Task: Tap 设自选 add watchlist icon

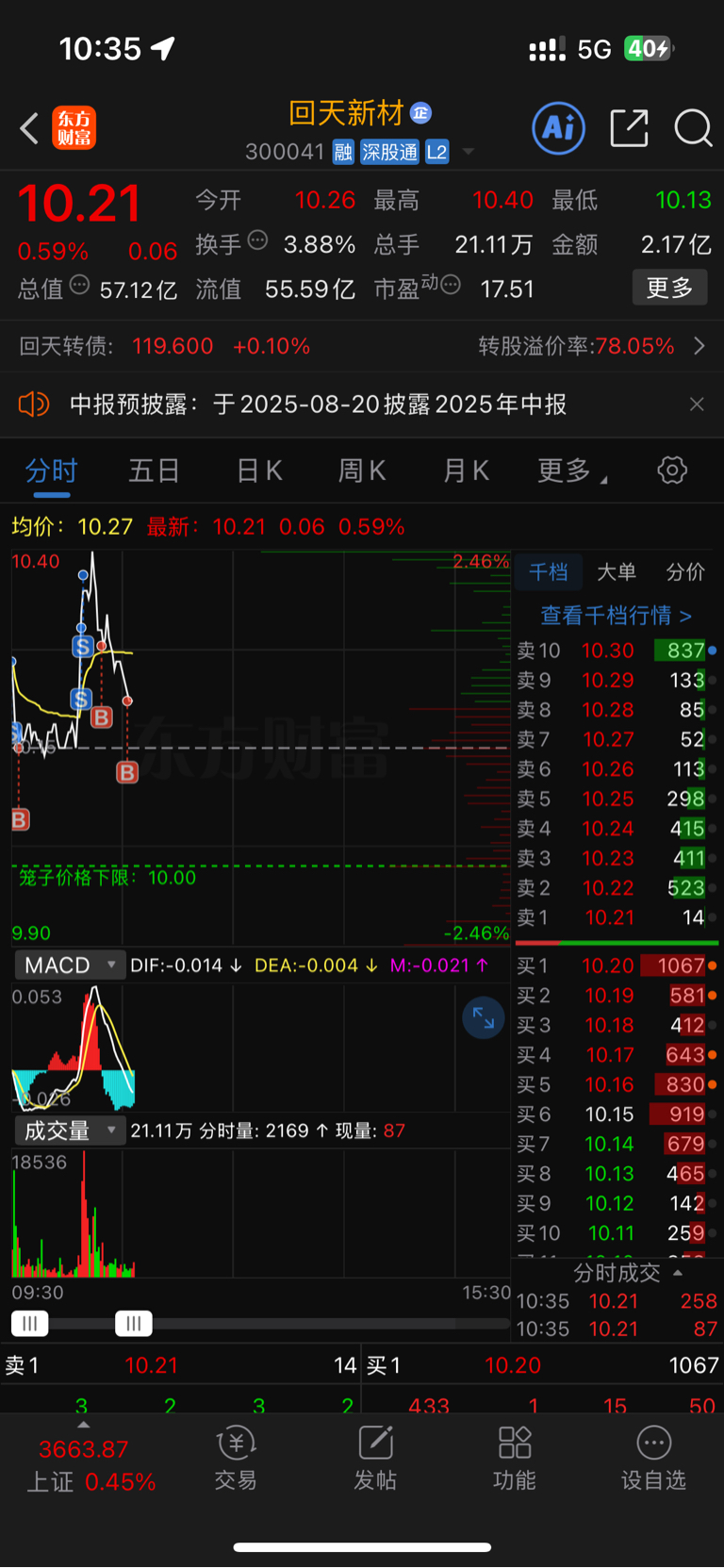Action: (x=653, y=1458)
